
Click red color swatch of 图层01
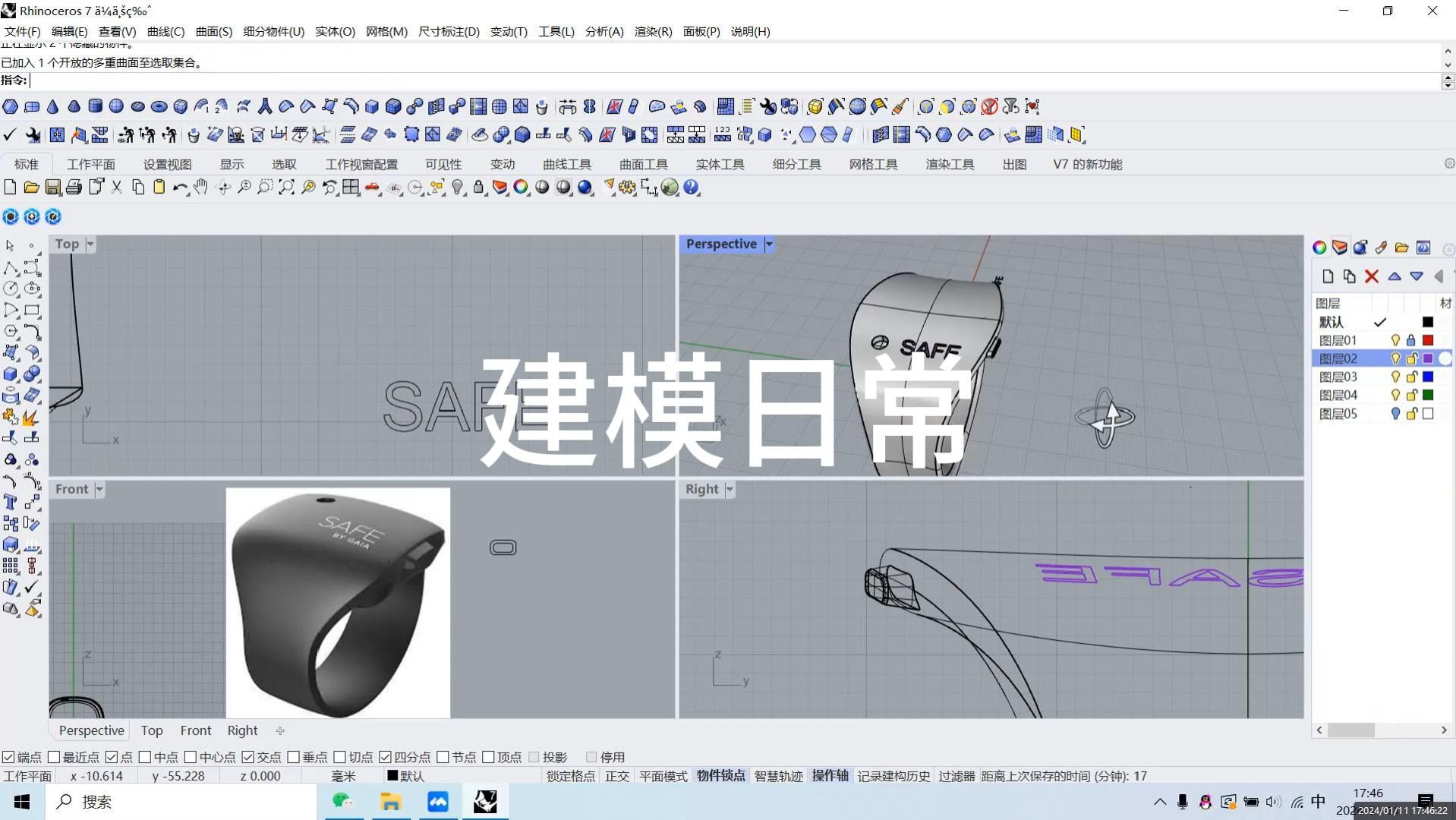click(x=1428, y=340)
